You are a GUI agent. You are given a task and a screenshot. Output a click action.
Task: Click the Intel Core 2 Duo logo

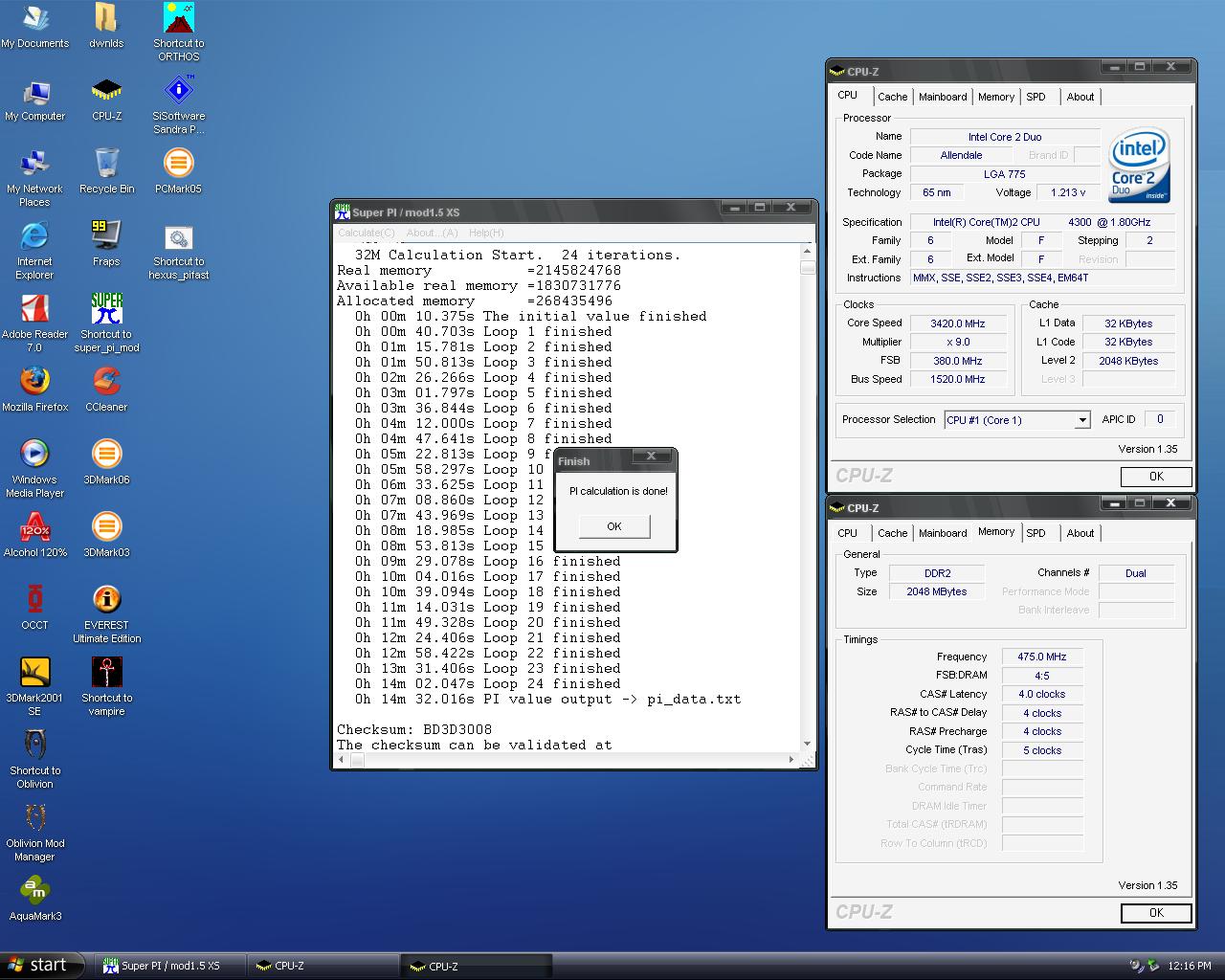(x=1139, y=165)
